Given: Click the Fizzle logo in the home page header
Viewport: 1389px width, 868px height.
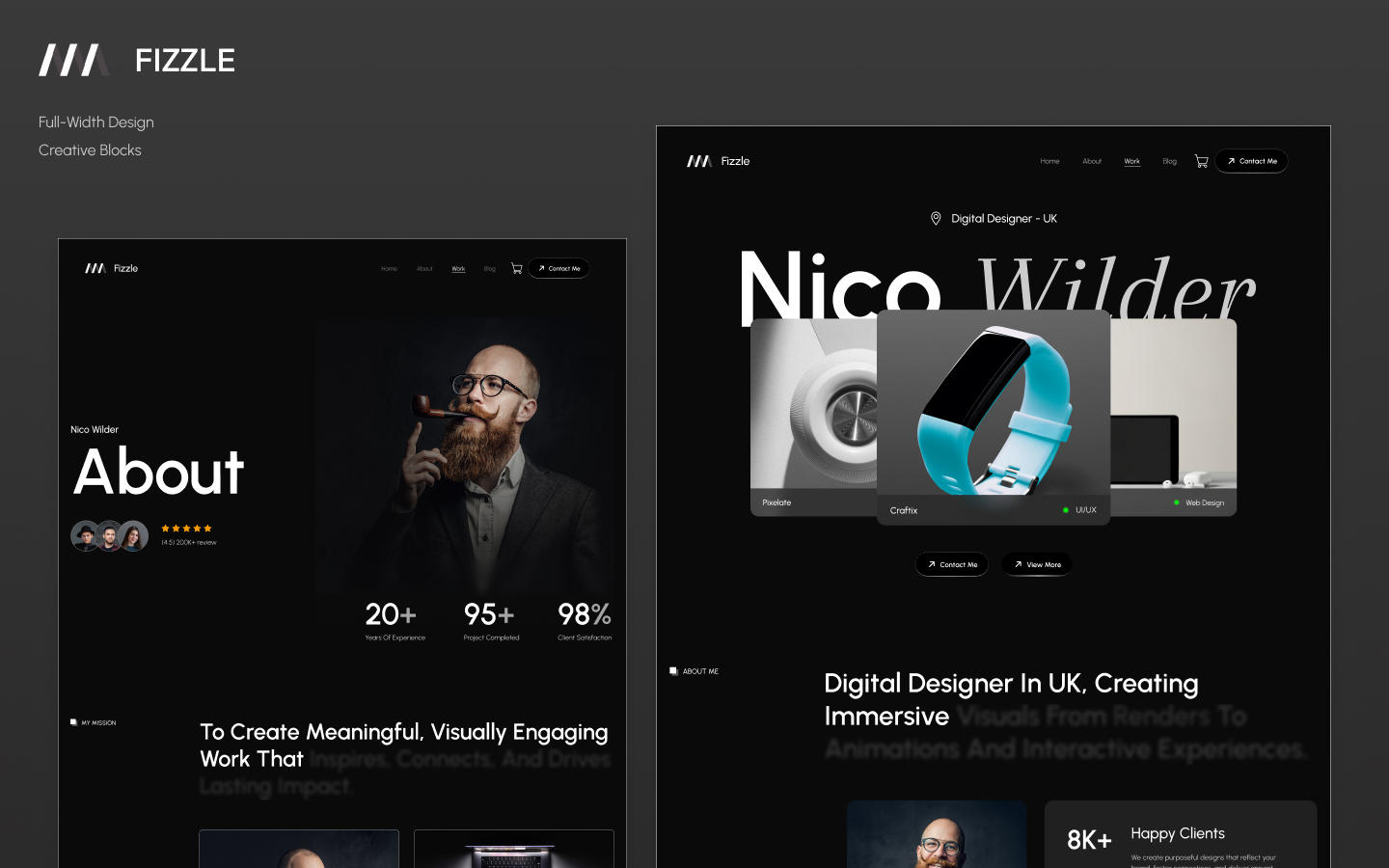Looking at the screenshot, I should point(719,161).
